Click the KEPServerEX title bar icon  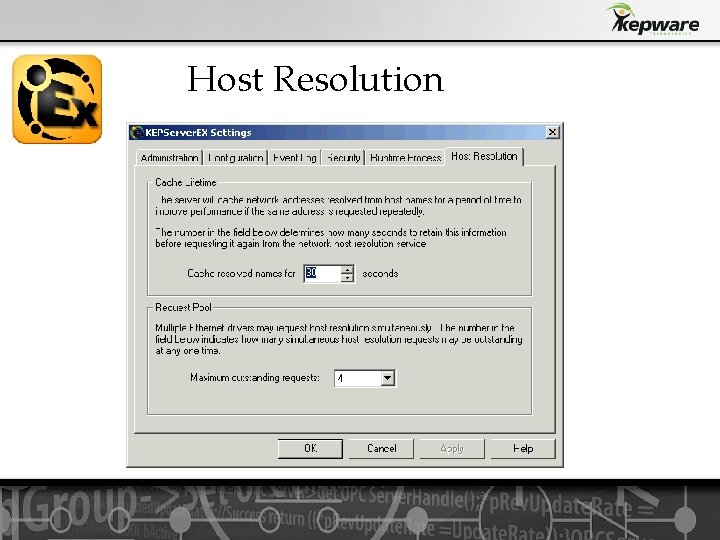(x=136, y=132)
